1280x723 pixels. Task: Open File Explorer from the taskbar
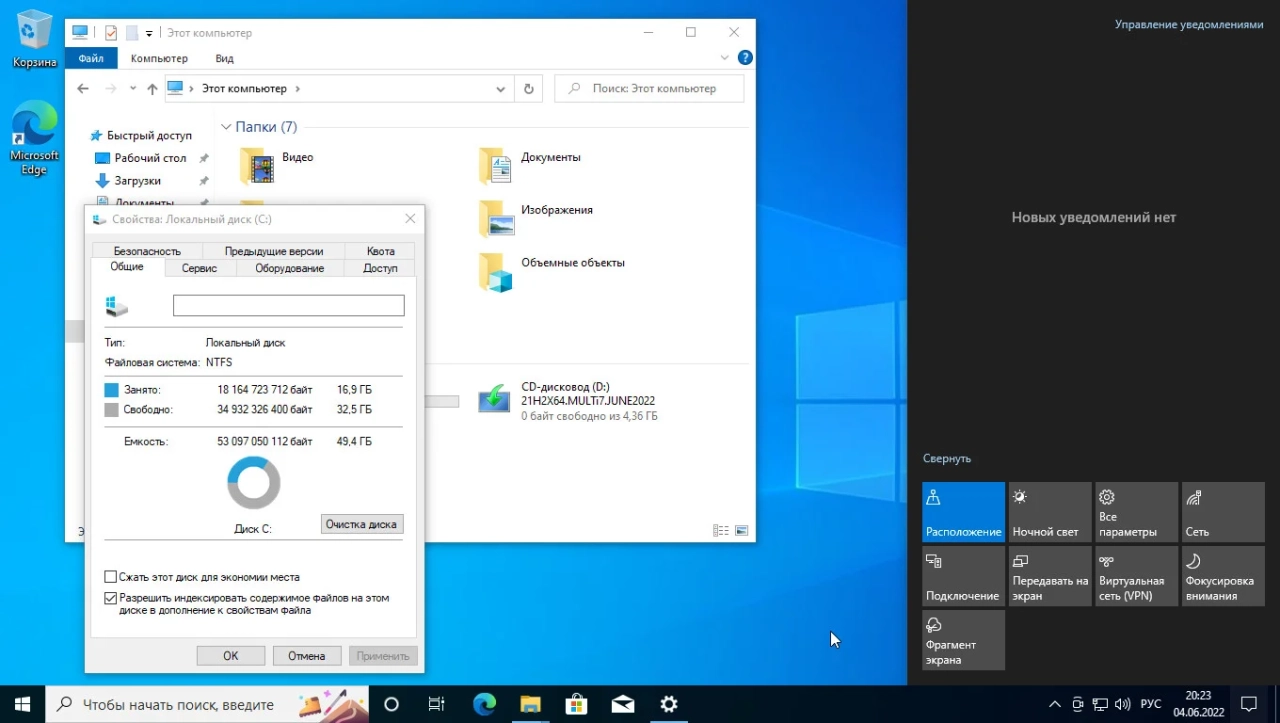click(530, 704)
